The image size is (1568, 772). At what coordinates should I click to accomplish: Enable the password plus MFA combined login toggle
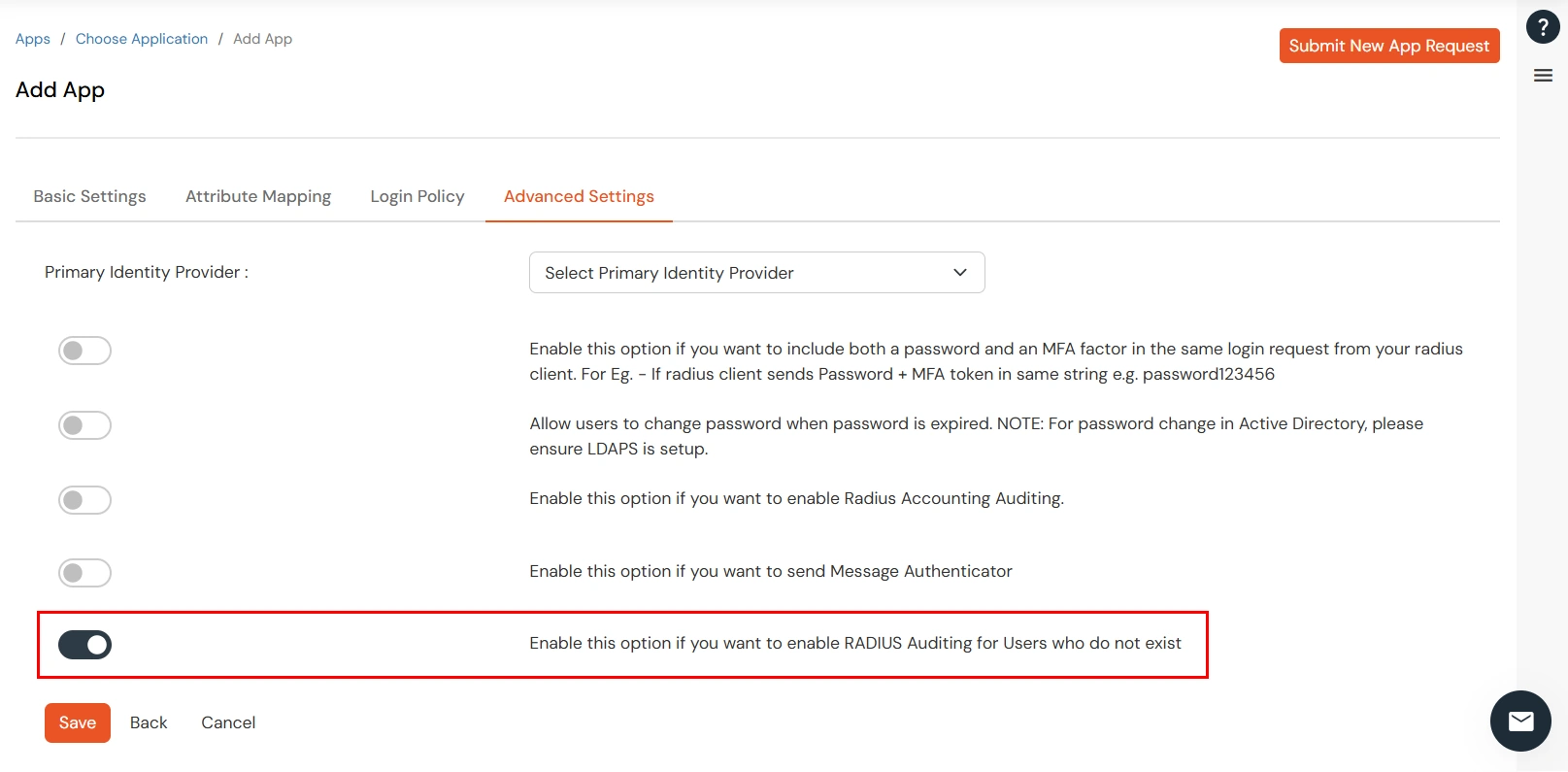coord(84,350)
